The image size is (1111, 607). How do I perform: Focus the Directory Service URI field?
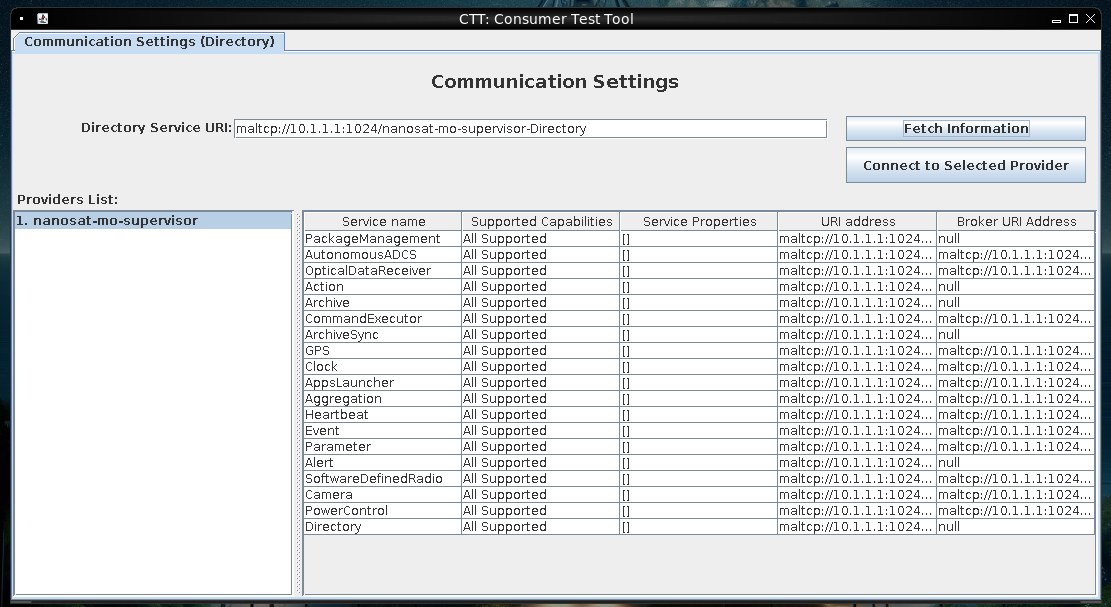tap(530, 129)
